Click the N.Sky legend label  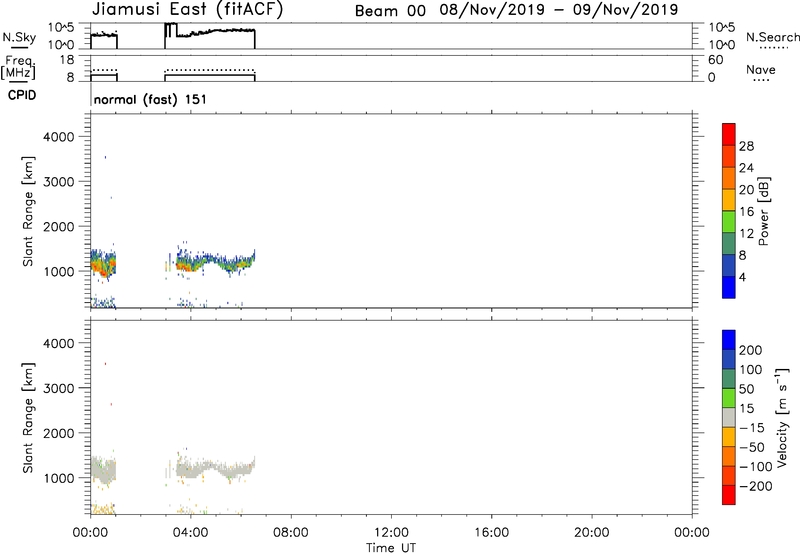pos(19,37)
